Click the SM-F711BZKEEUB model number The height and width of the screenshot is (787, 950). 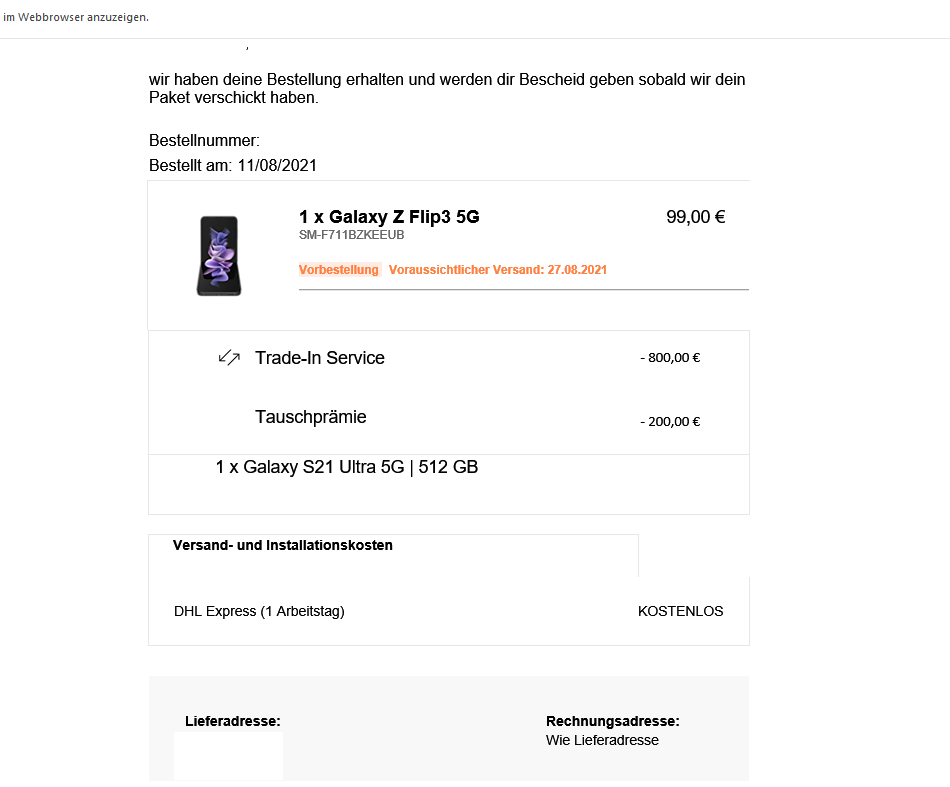[351, 235]
